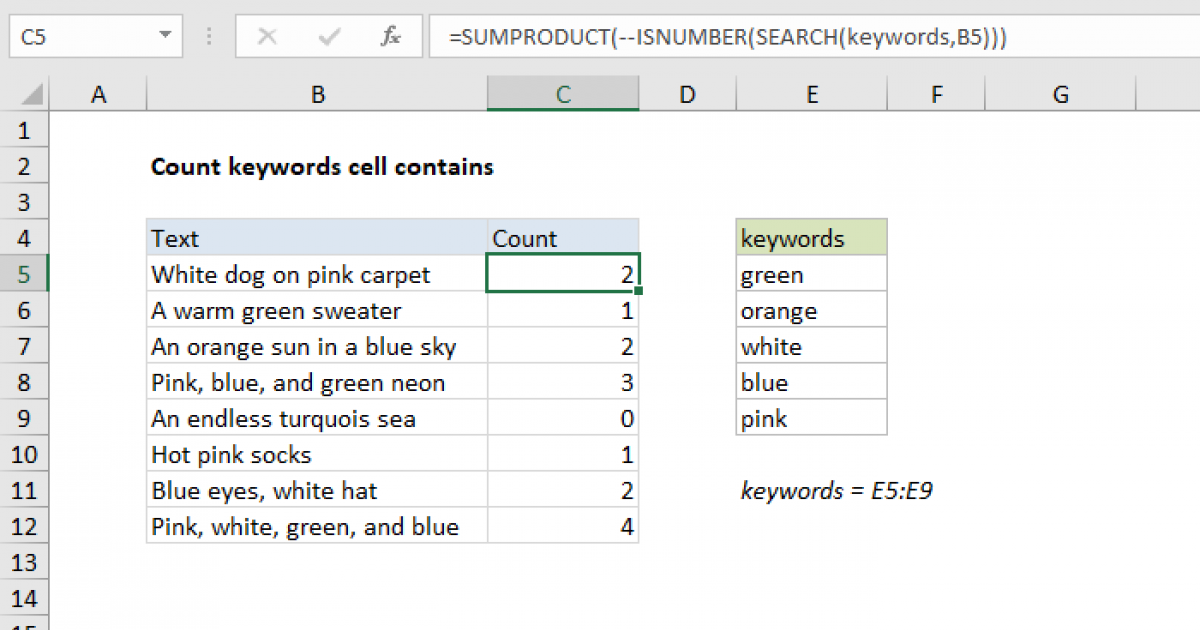Open Insert Function fx dialog
The height and width of the screenshot is (630, 1200).
coord(390,37)
